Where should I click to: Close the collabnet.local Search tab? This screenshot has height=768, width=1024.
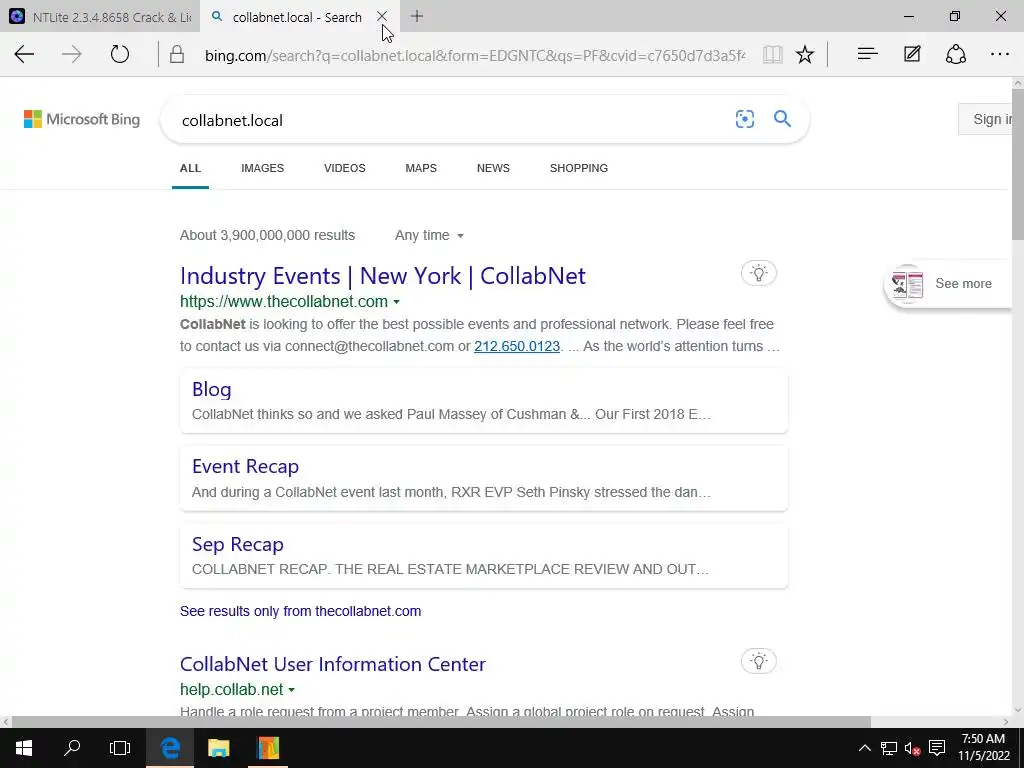pyautogui.click(x=382, y=16)
